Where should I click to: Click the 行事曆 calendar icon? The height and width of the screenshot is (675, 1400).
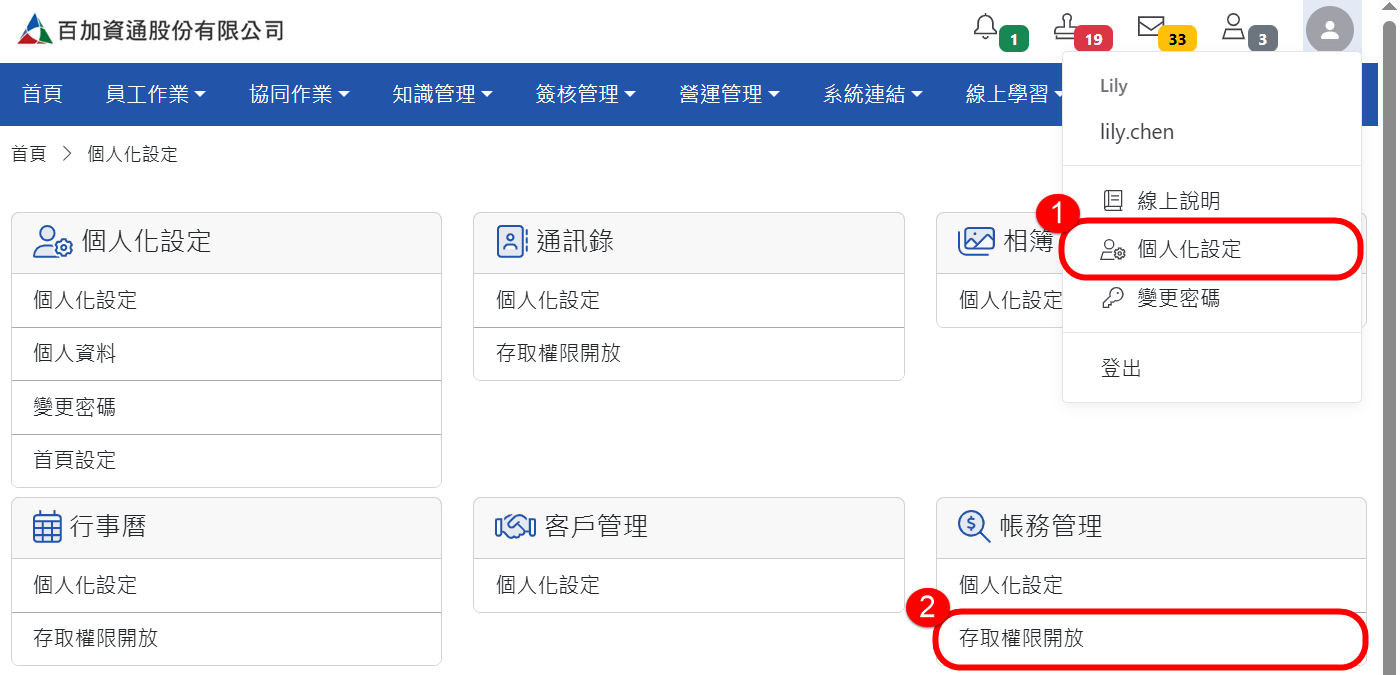click(x=48, y=526)
